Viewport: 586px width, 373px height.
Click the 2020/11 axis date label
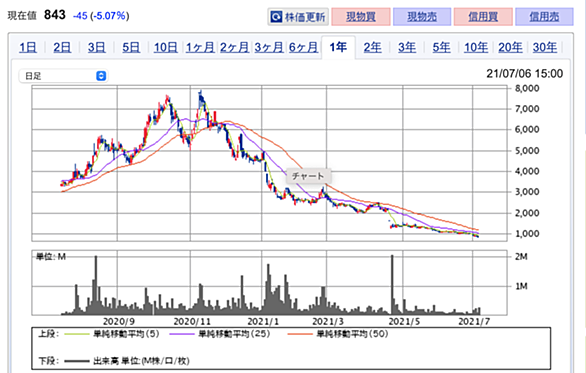pos(192,321)
